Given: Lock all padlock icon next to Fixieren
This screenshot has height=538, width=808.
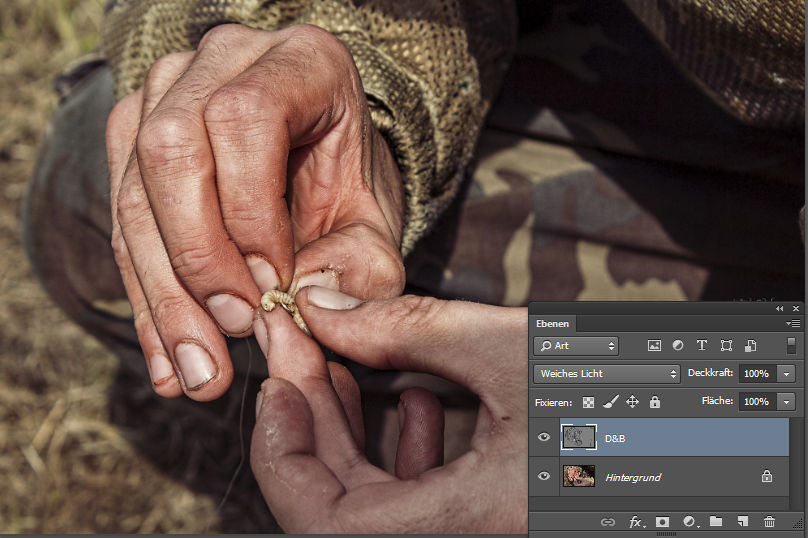Looking at the screenshot, I should pos(654,402).
